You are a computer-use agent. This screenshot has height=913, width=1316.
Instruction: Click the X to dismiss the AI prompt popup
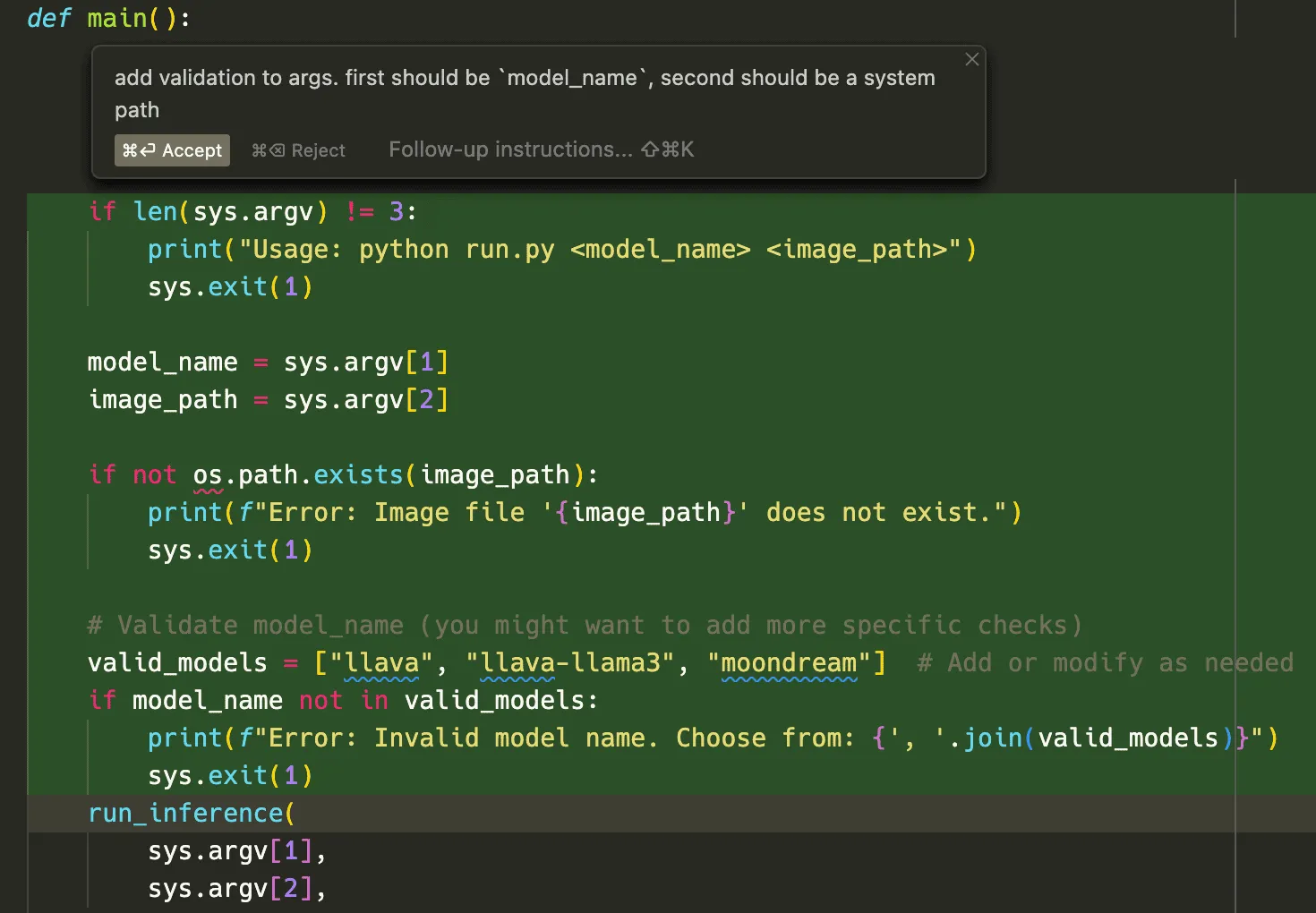pyautogui.click(x=971, y=59)
